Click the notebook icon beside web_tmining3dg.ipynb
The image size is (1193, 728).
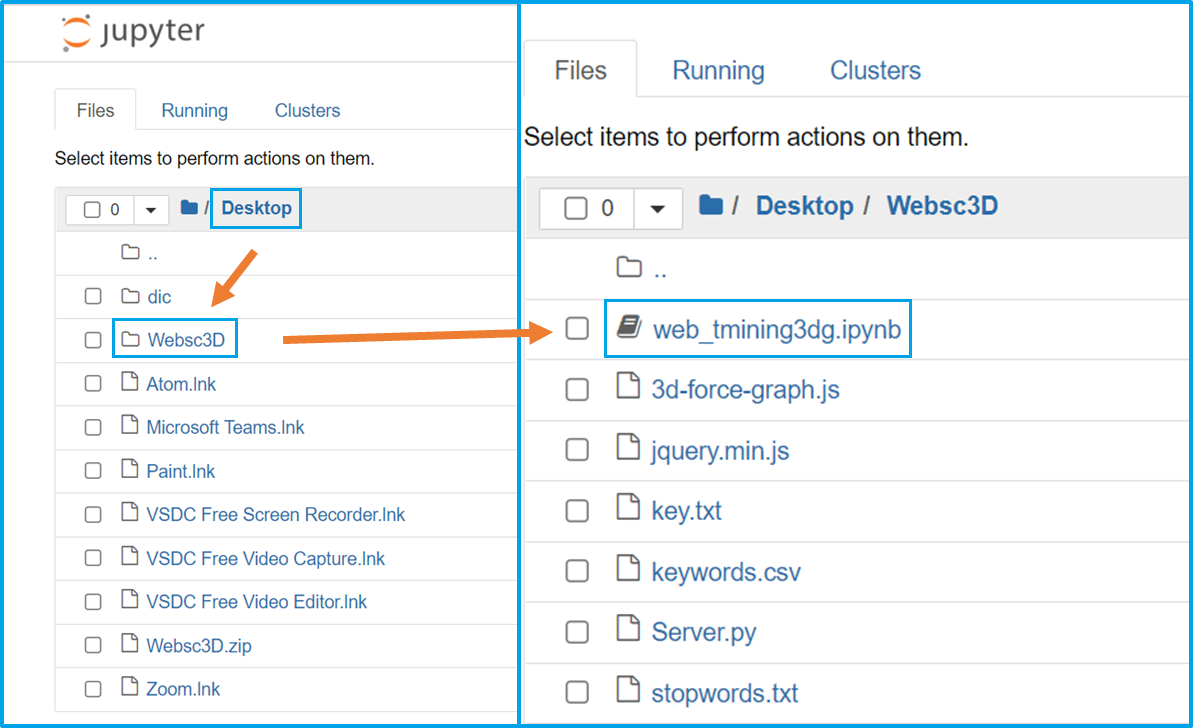pyautogui.click(x=628, y=328)
